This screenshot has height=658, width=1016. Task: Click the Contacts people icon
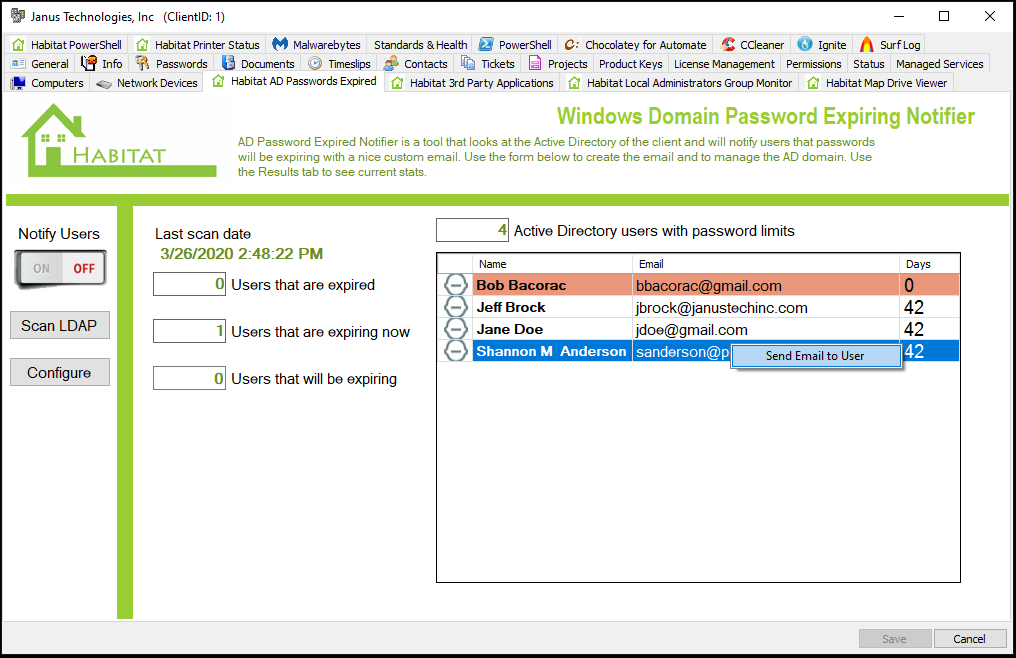tap(391, 63)
